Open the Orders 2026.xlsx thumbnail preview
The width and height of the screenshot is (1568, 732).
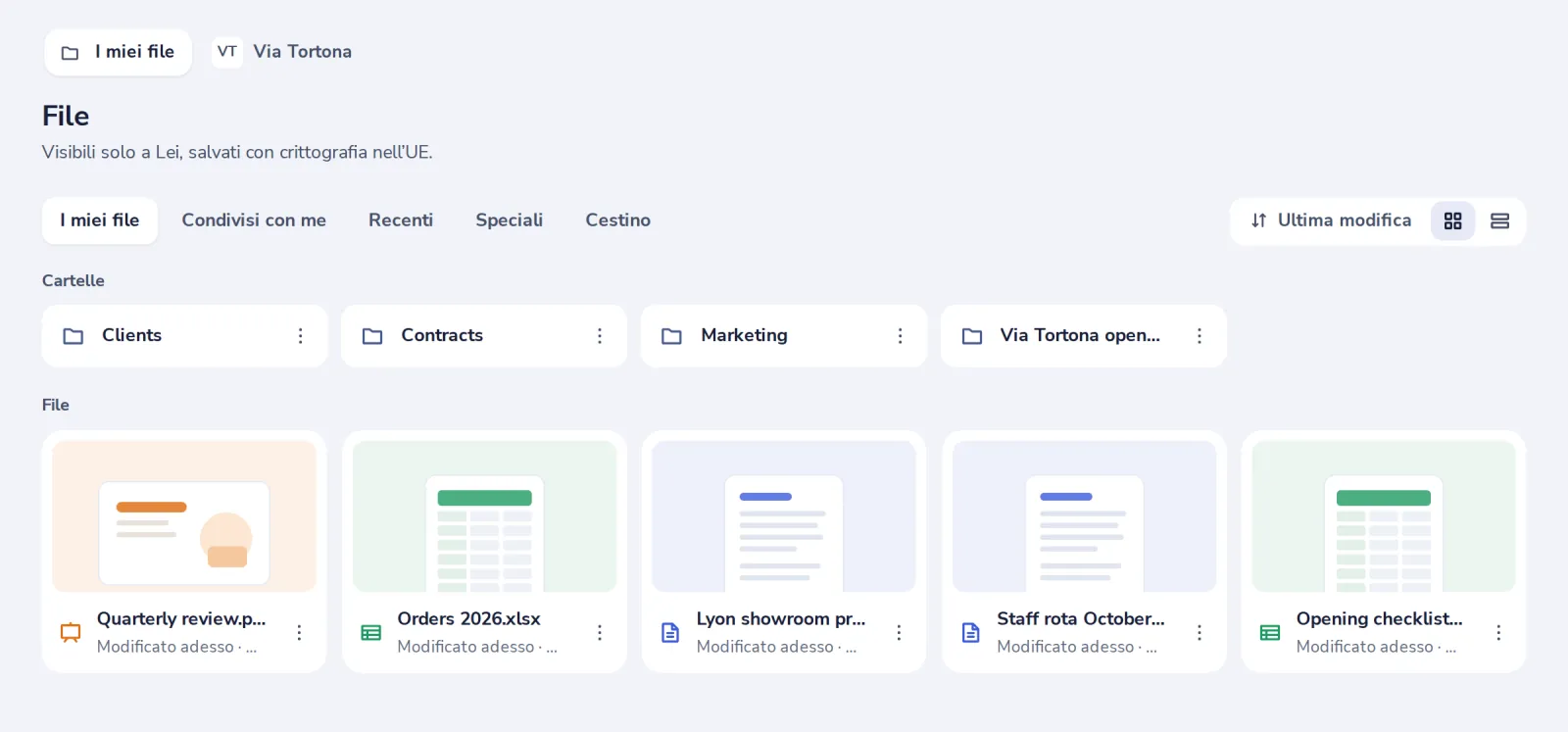pyautogui.click(x=484, y=516)
